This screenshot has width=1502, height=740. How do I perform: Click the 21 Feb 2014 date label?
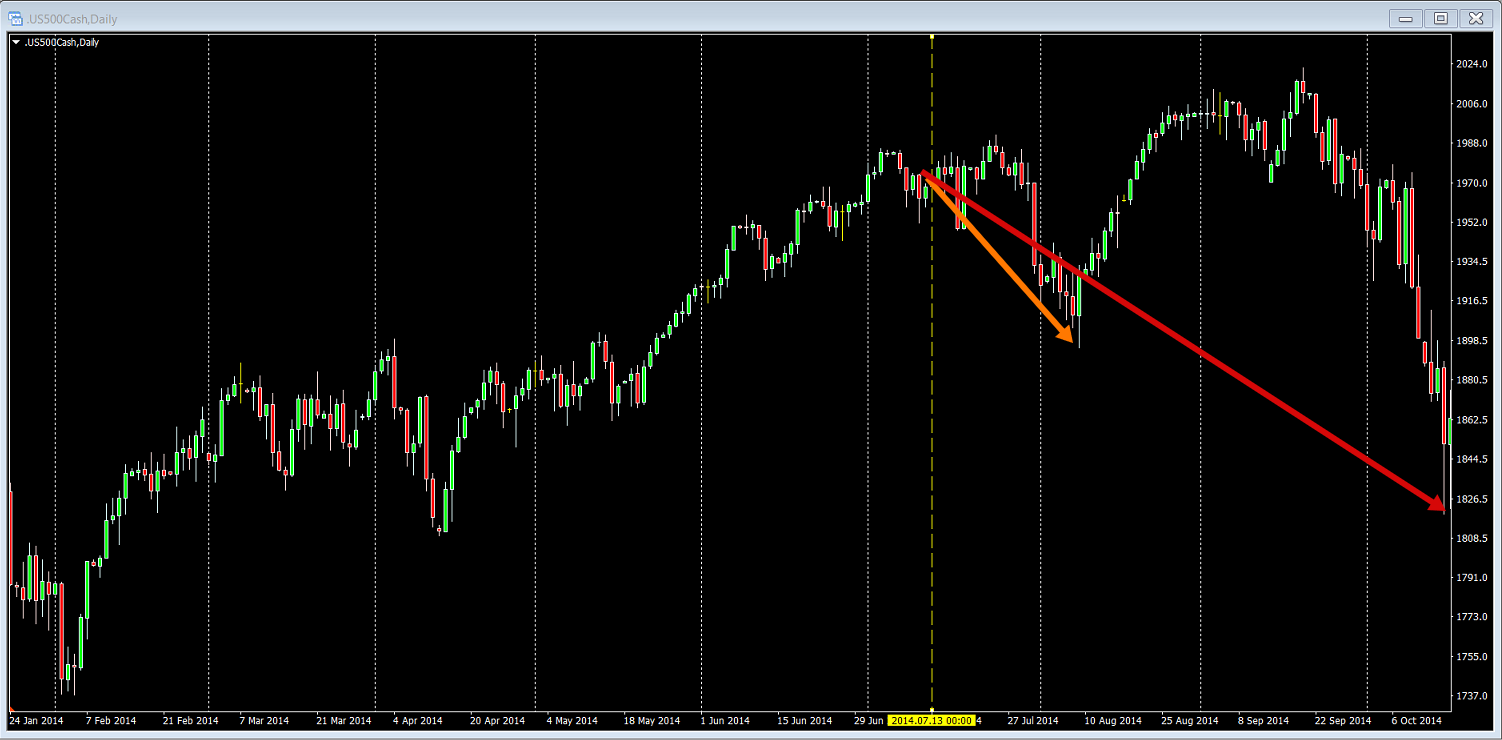pyautogui.click(x=191, y=720)
